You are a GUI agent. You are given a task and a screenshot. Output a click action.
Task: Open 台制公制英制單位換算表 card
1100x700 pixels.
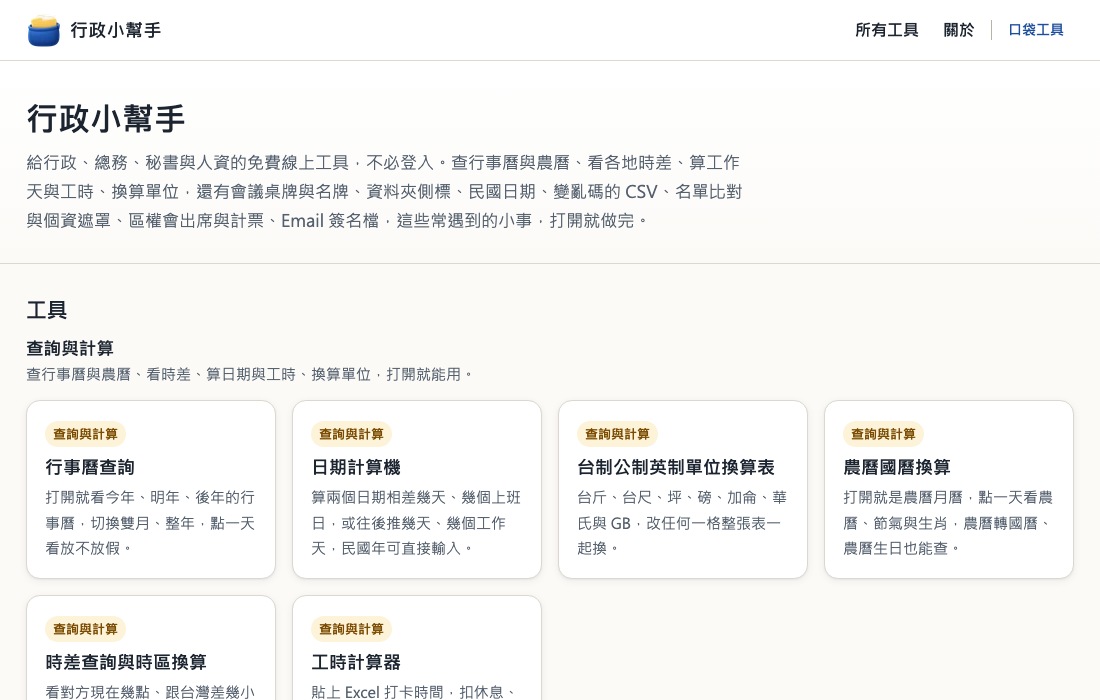(683, 490)
